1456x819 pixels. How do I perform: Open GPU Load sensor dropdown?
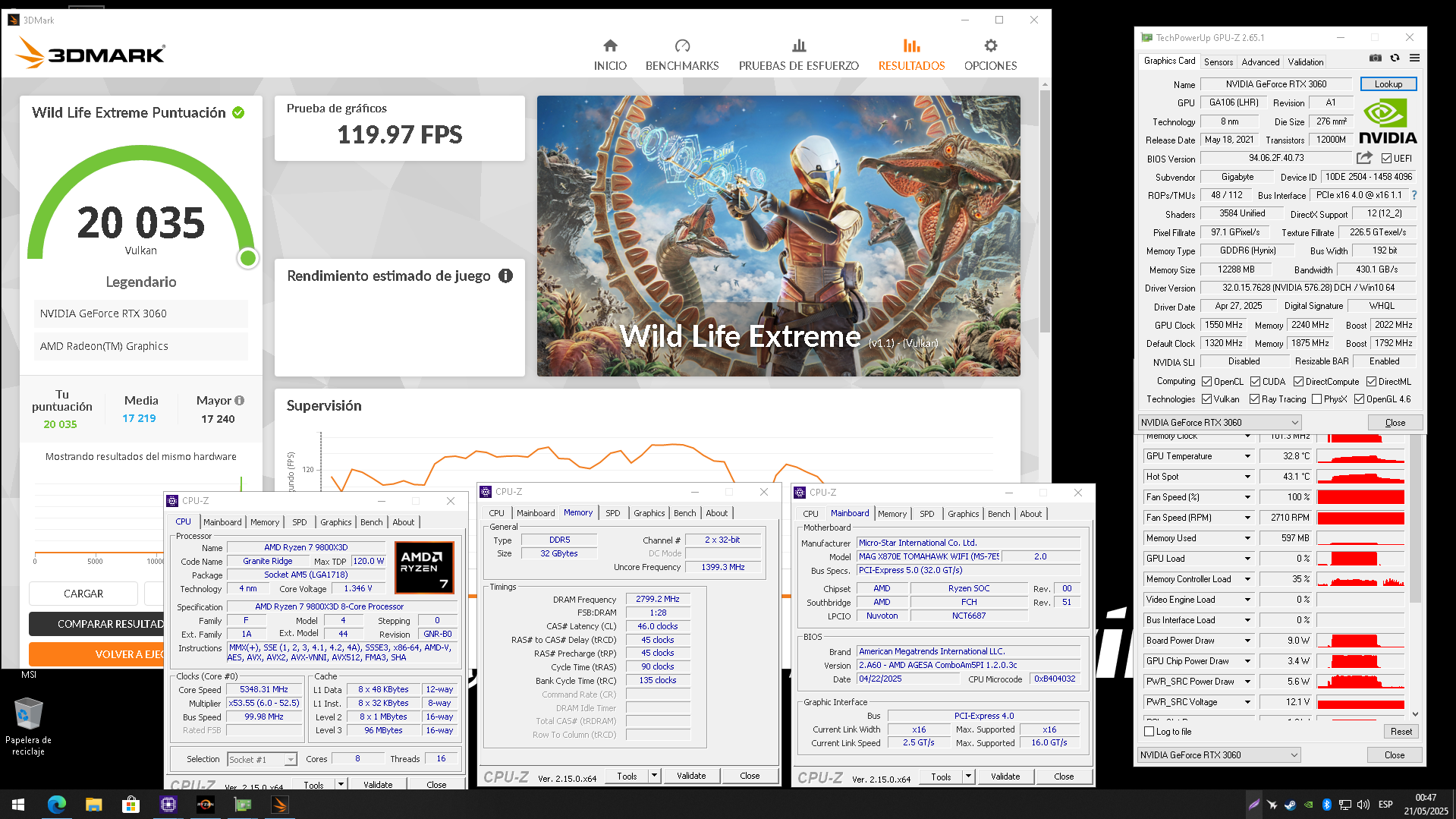click(1247, 559)
